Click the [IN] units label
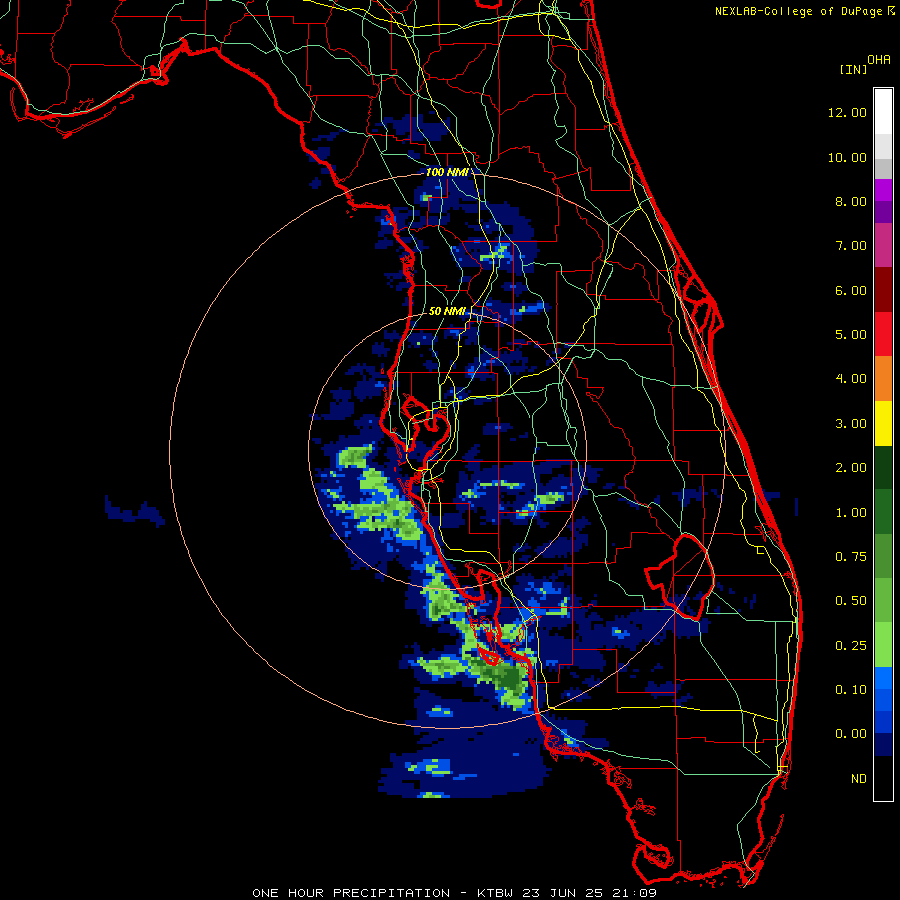Screen dimensions: 900x900 click(x=854, y=69)
